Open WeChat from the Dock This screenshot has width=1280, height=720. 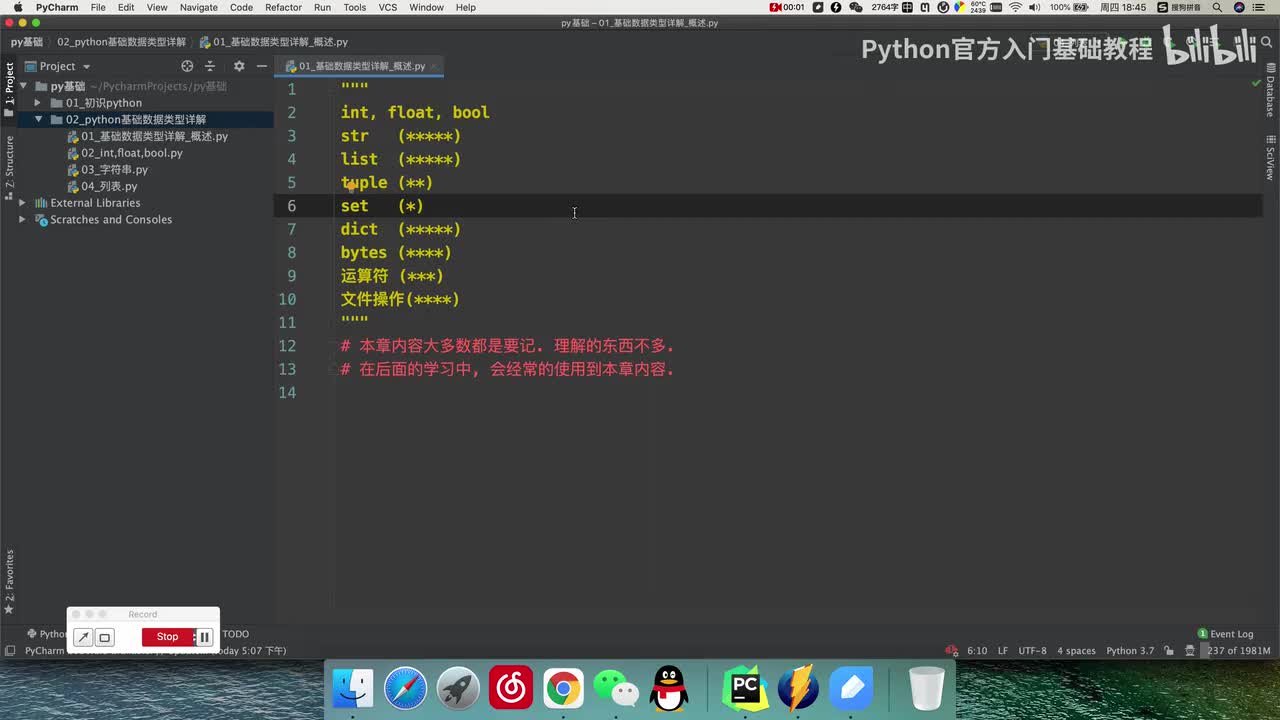pos(616,689)
